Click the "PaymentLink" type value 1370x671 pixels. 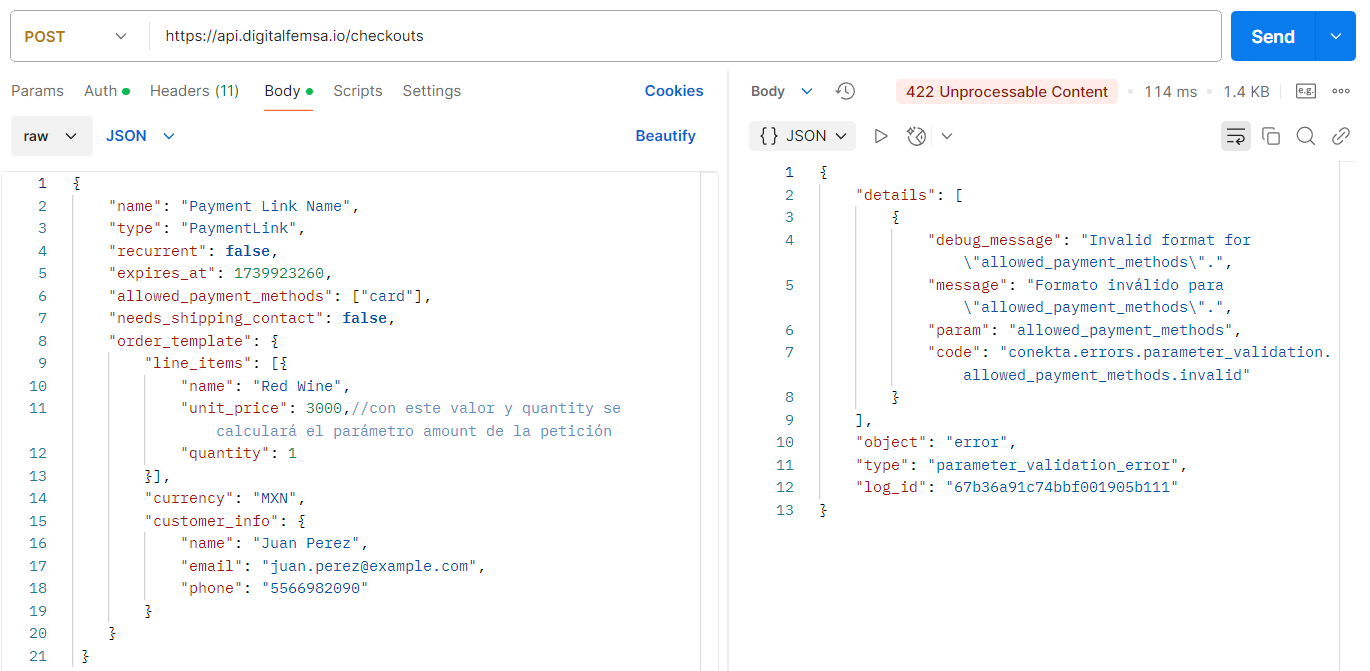(x=239, y=228)
